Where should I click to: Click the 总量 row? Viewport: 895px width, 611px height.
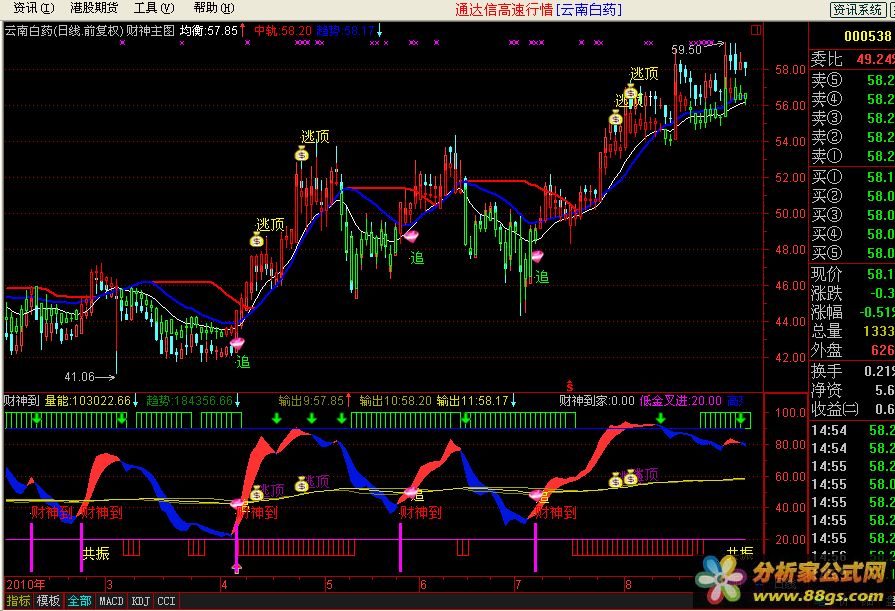[x=852, y=331]
